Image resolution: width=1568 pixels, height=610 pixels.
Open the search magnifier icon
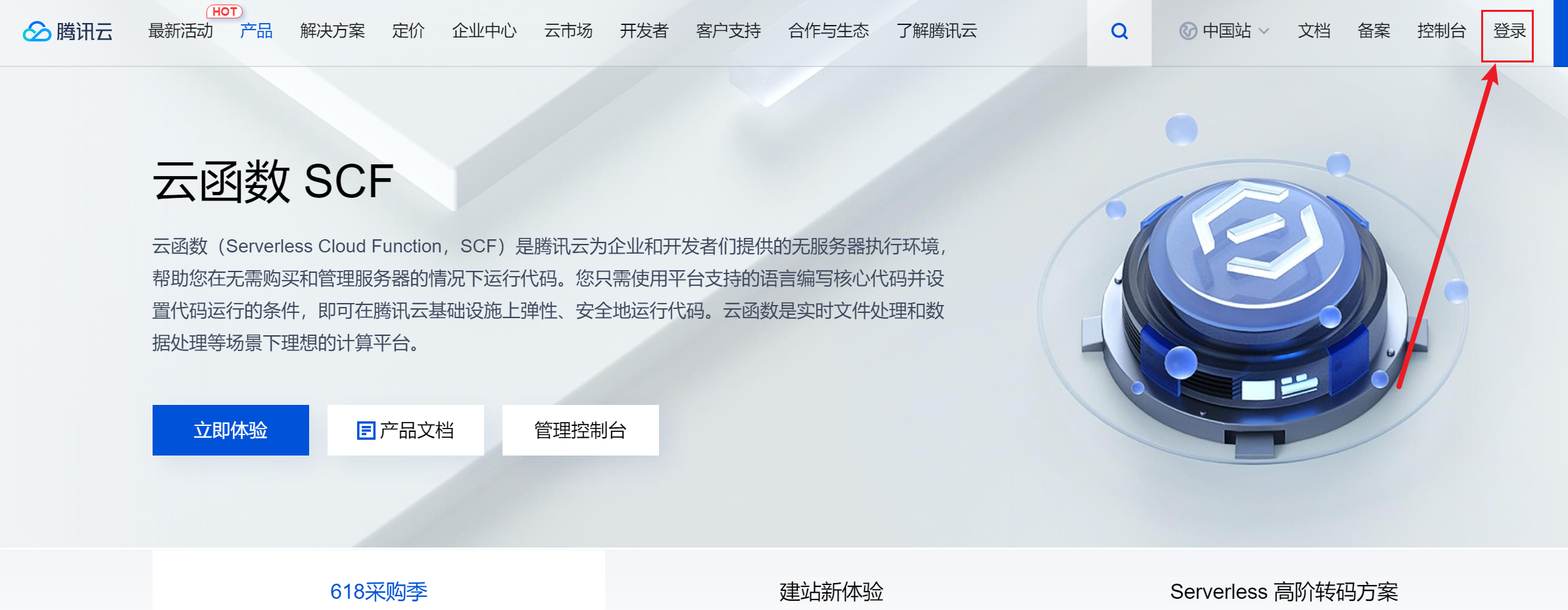[1119, 31]
